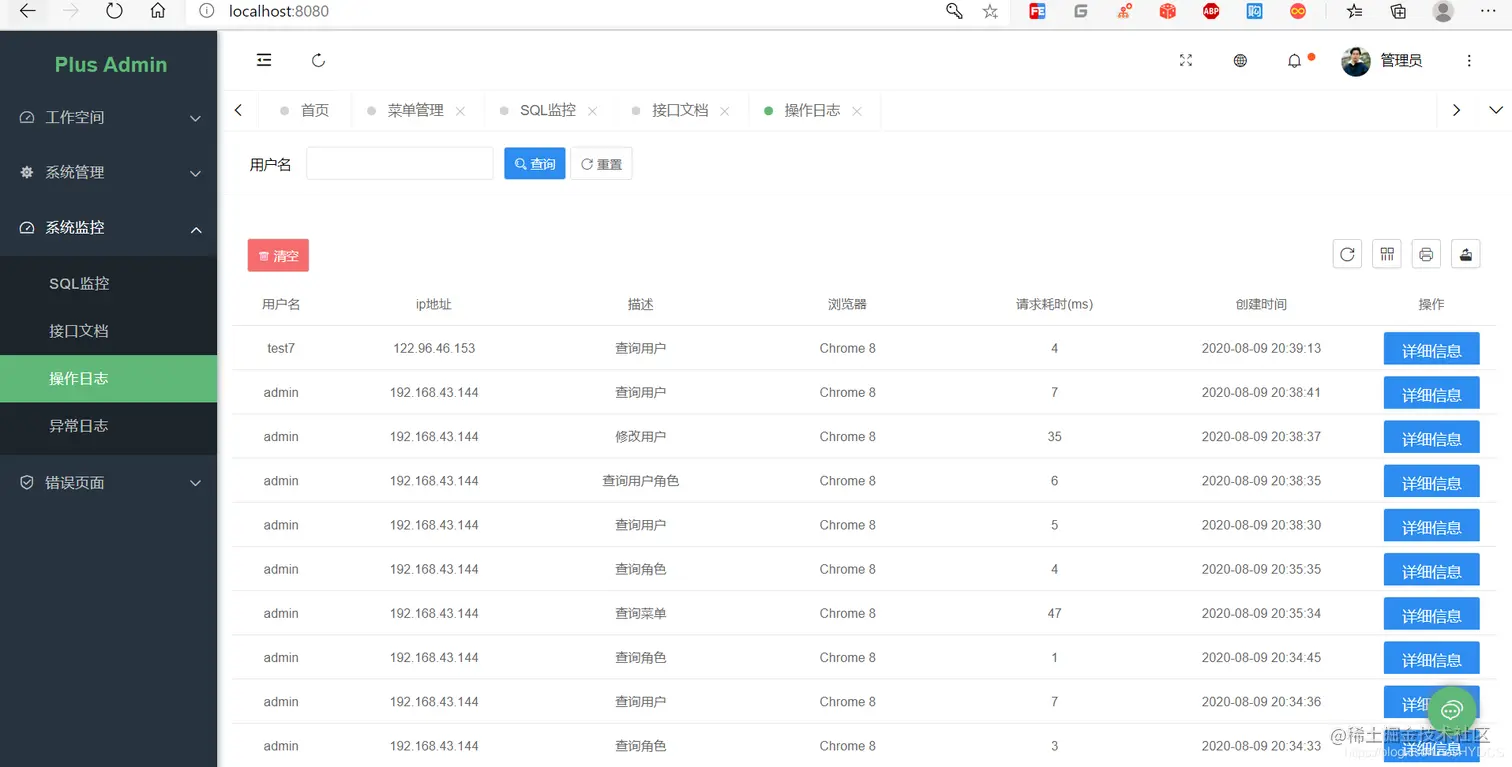Reload the page using the top refresh icon

318,60
